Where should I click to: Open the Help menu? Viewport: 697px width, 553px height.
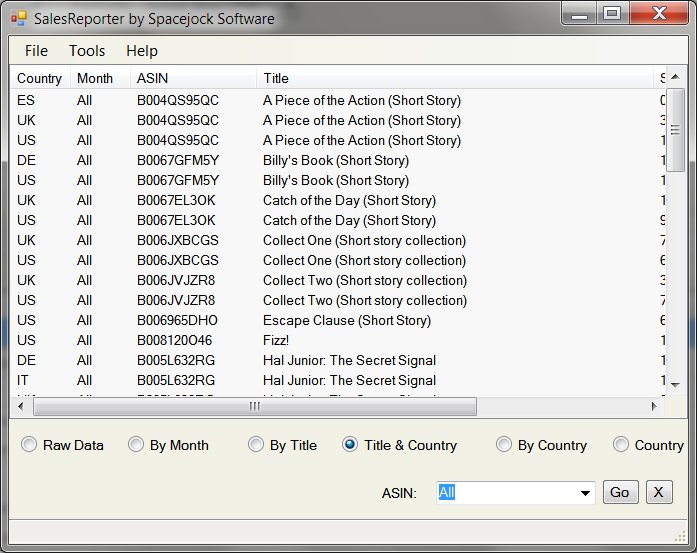click(142, 51)
